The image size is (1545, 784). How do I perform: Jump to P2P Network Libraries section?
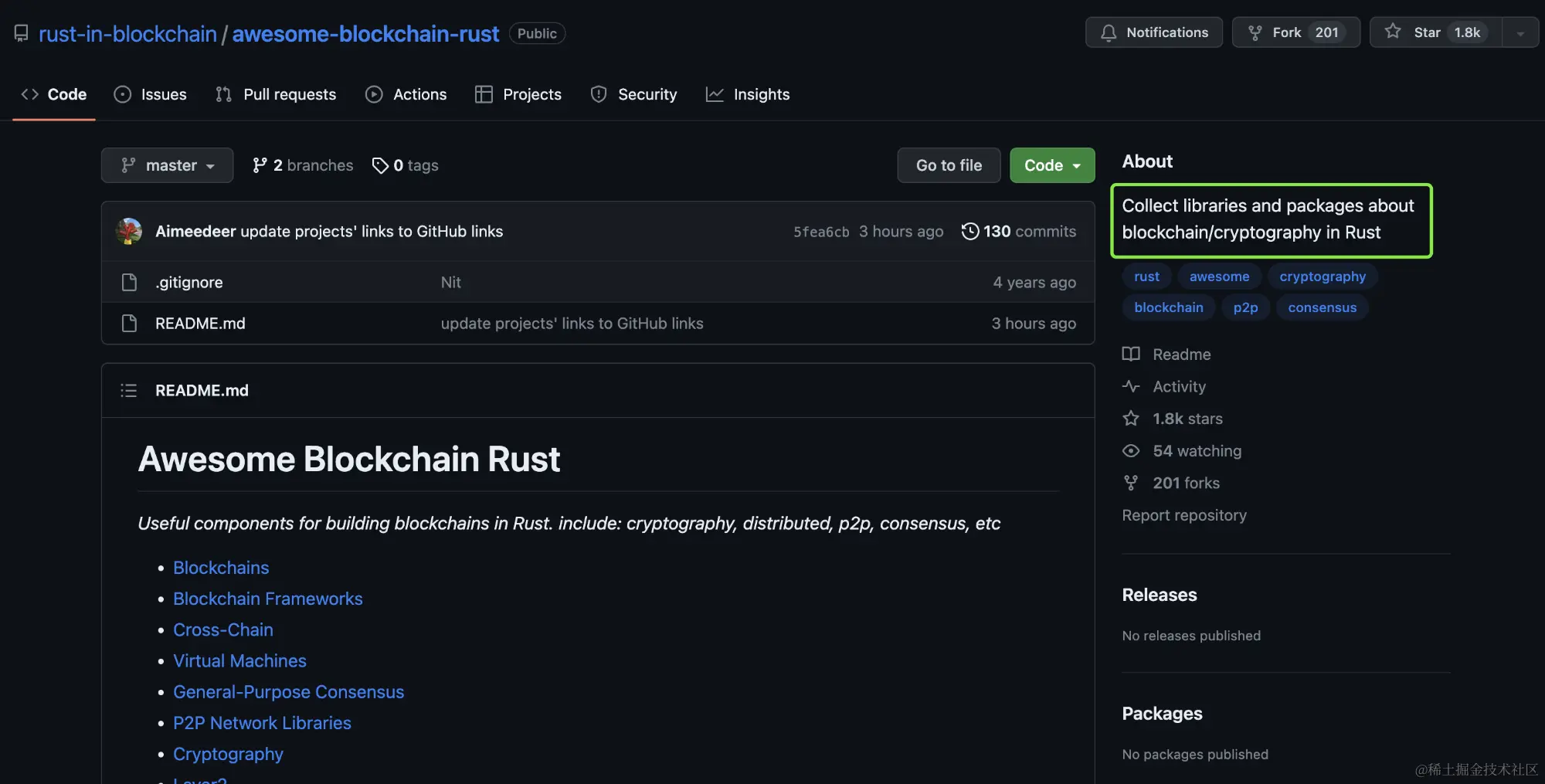pyautogui.click(x=262, y=723)
